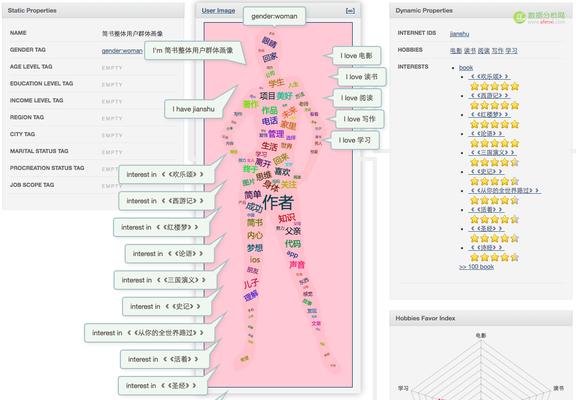Click the star rating below 《论语》
This screenshot has width=576, height=400.
(x=494, y=143)
